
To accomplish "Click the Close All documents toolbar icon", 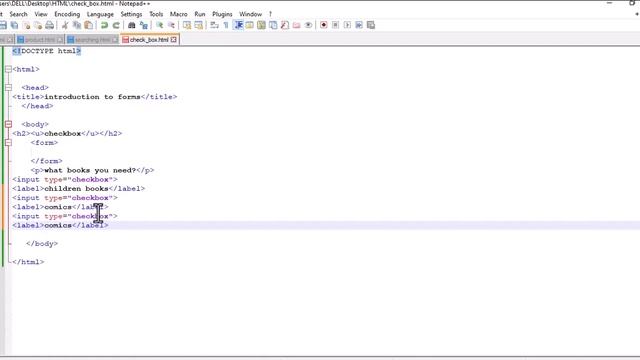I will [38, 25].
